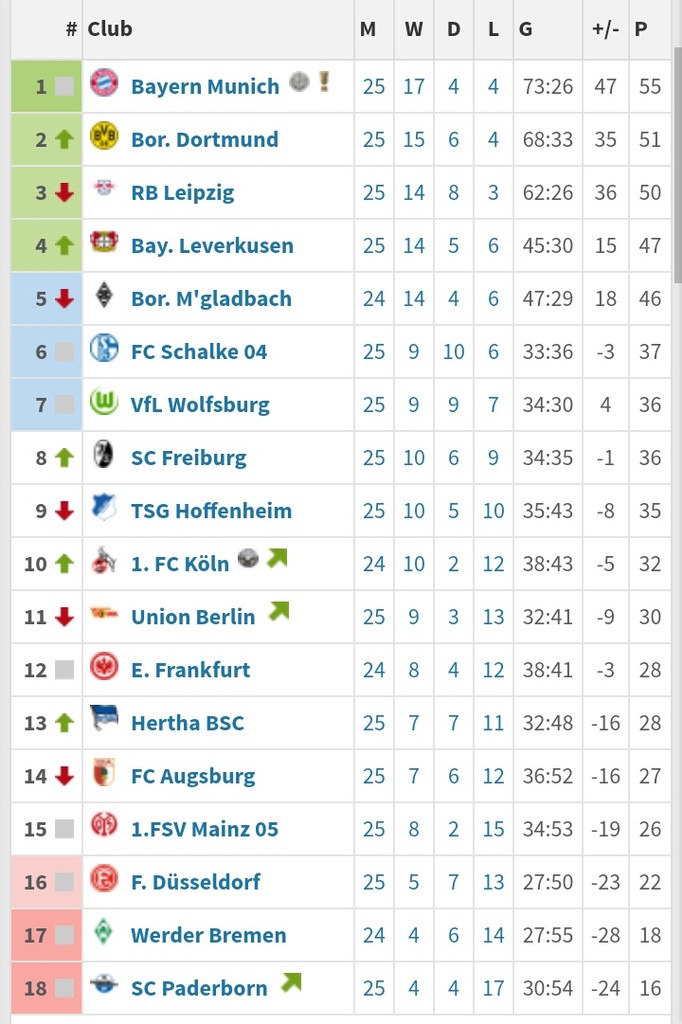Sort the table by the P column header
This screenshot has width=682, height=1024.
pos(641,29)
